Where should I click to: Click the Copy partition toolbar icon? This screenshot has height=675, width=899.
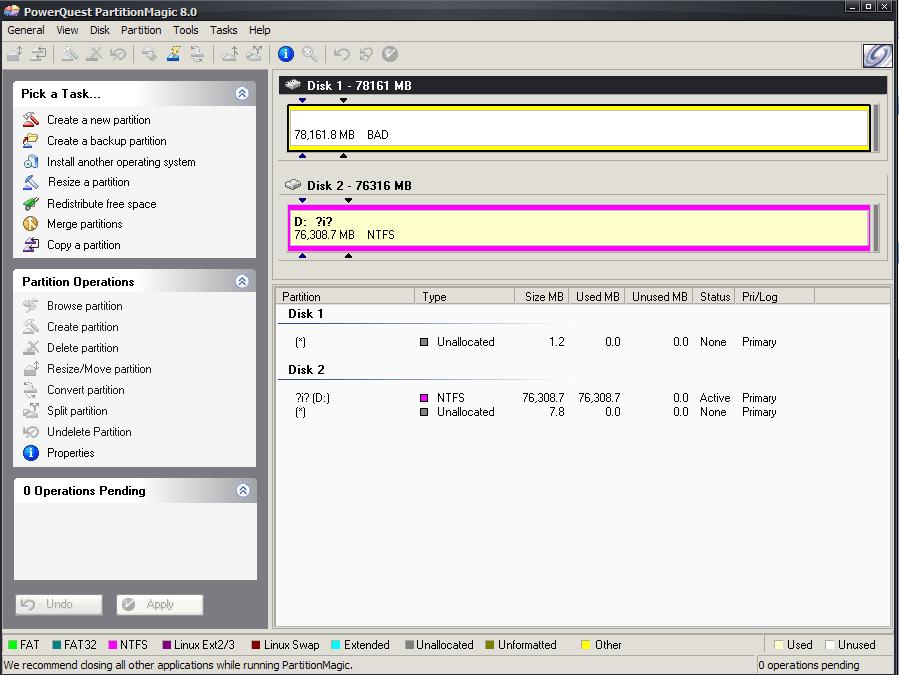pyautogui.click(x=38, y=54)
